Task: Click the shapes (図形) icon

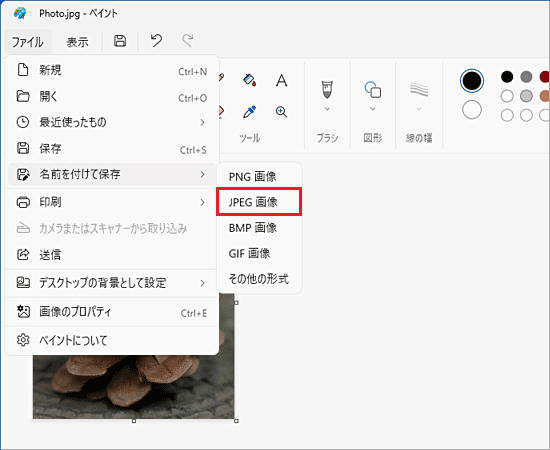Action: pyautogui.click(x=373, y=89)
